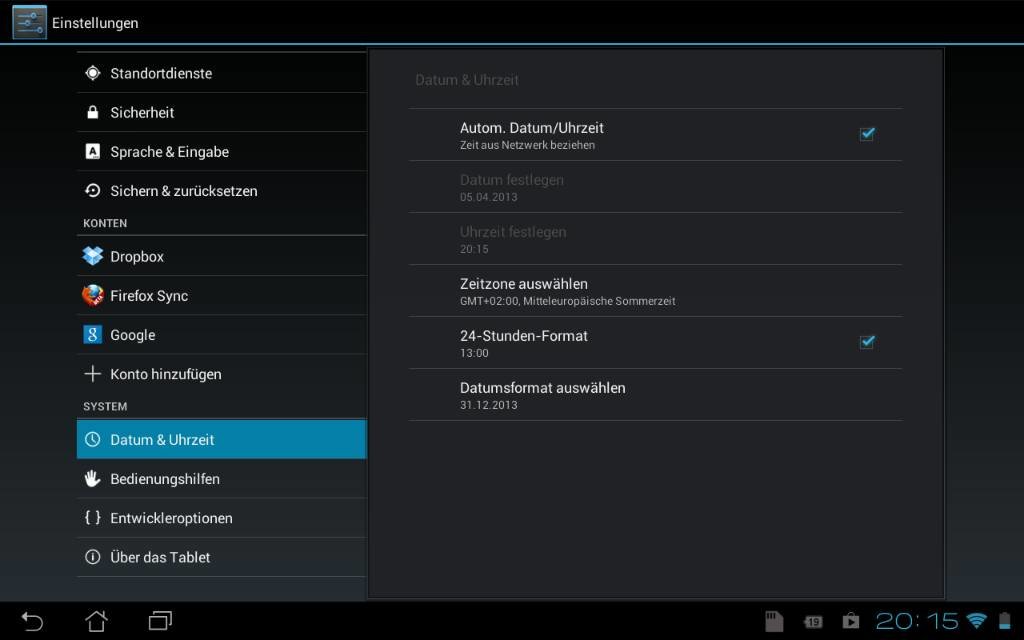
Task: Click the Standortdienste location icon
Action: 93,73
